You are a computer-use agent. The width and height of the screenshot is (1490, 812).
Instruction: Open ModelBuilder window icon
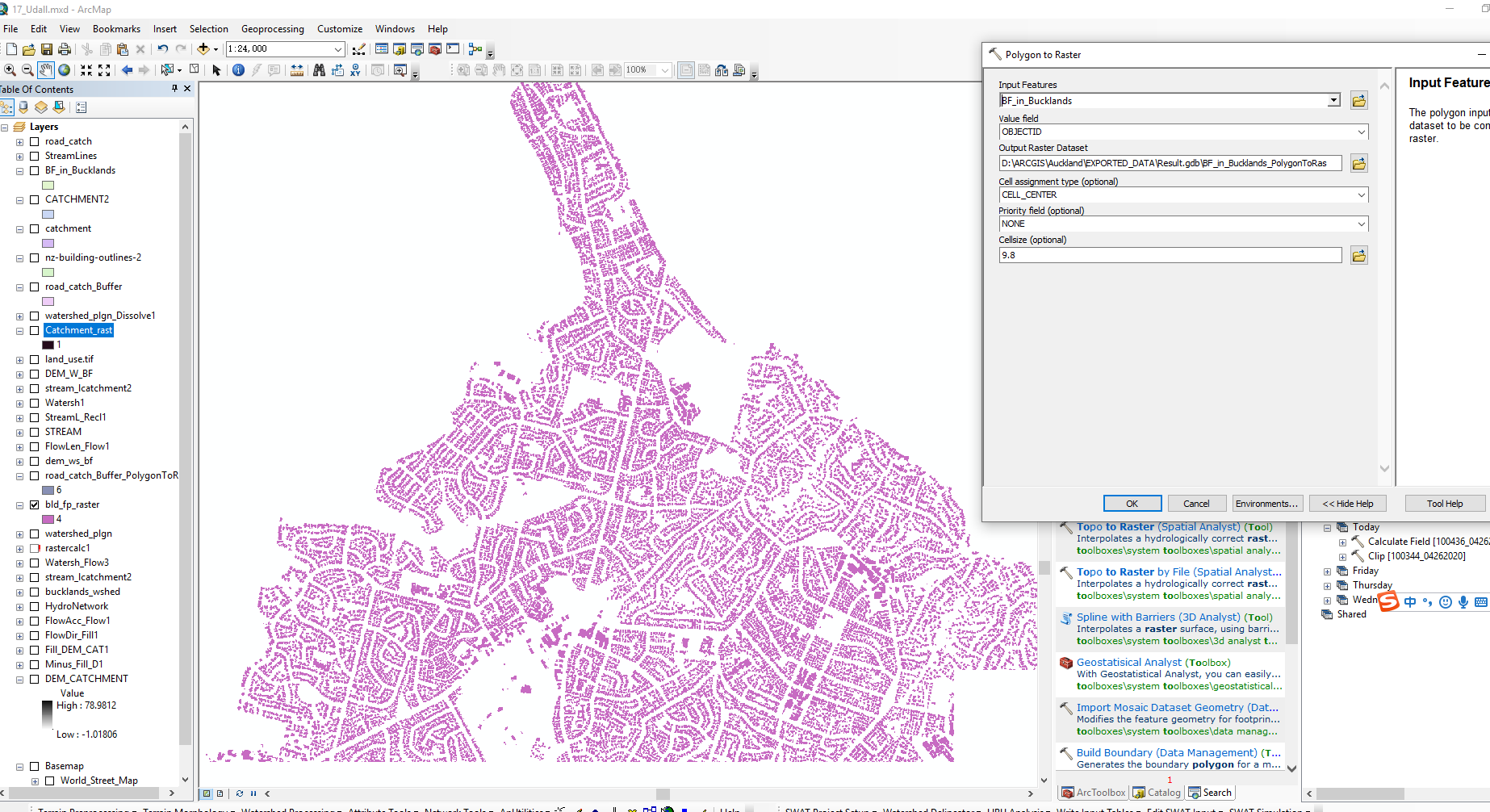tap(475, 49)
